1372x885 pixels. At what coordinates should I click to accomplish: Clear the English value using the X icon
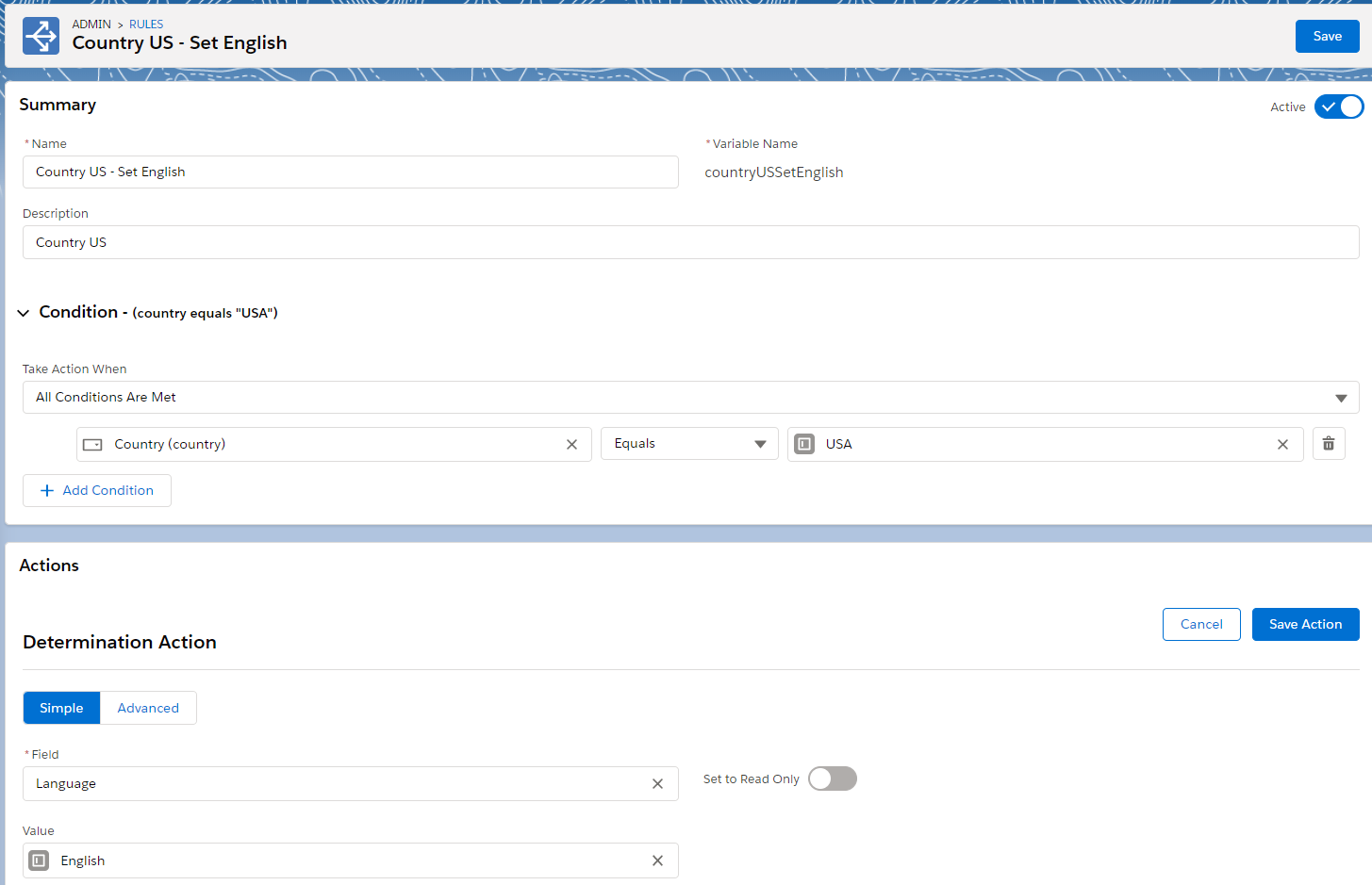pos(657,860)
